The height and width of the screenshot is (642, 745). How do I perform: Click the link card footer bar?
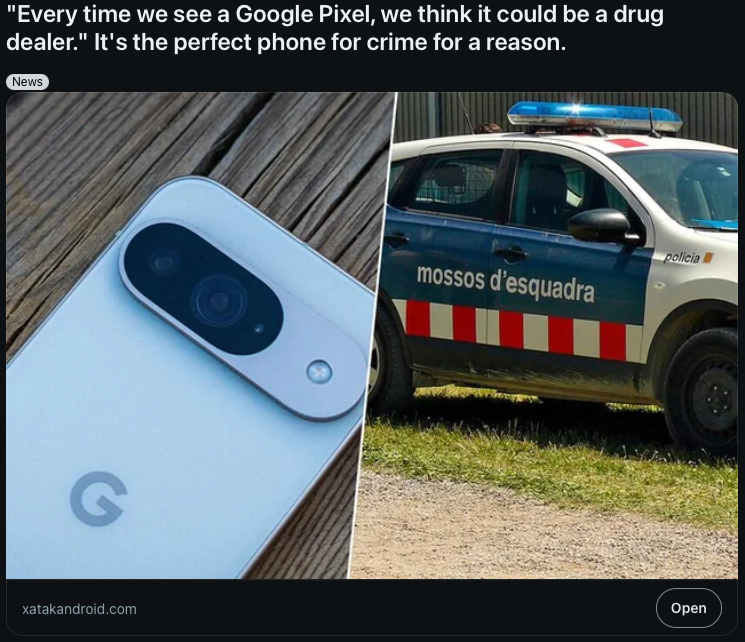coord(372,607)
